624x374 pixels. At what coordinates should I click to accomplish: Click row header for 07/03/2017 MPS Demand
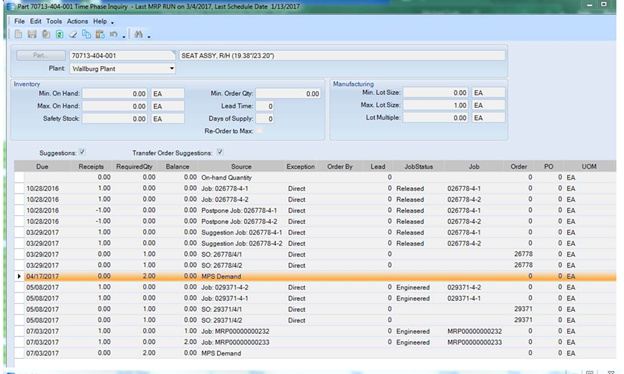pyautogui.click(x=19, y=353)
